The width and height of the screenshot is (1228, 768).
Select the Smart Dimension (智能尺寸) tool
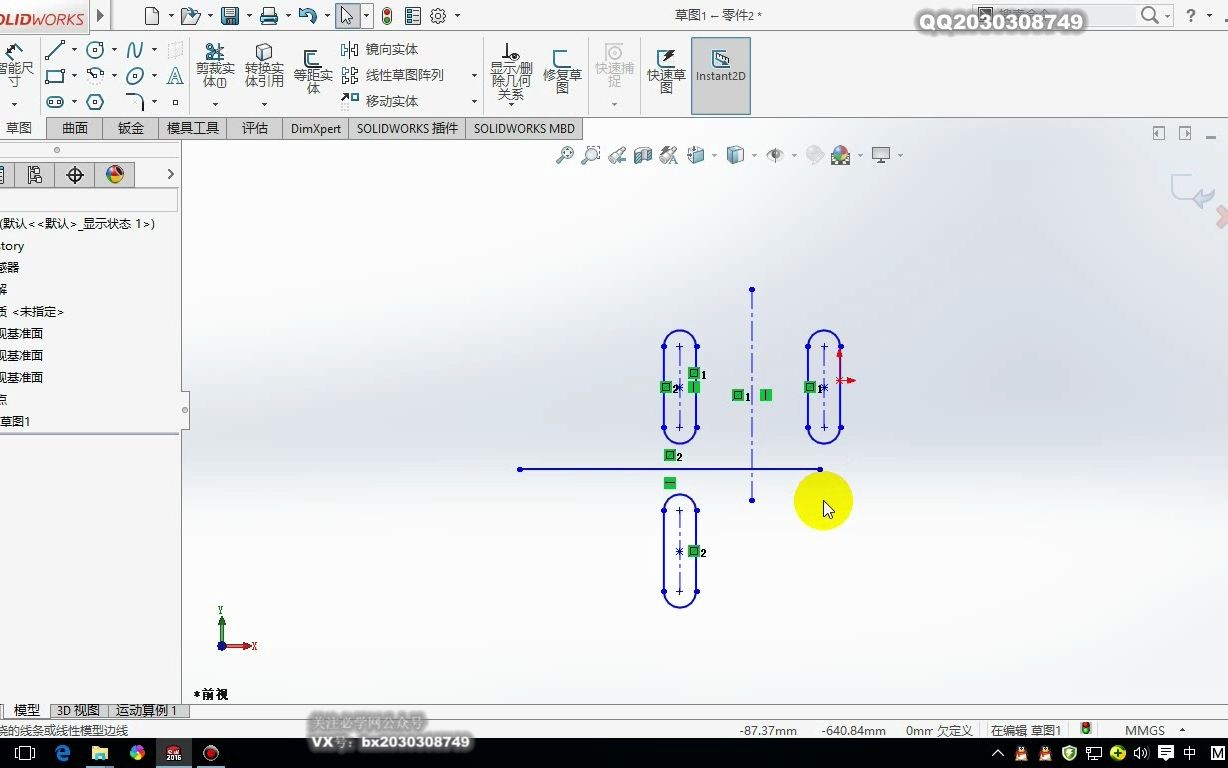(x=14, y=60)
